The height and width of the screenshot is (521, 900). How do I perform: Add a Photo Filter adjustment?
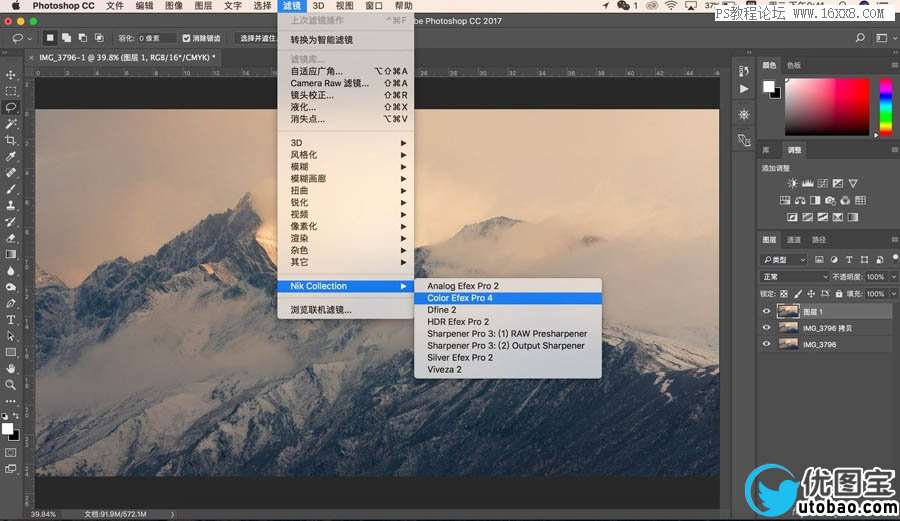coord(830,200)
